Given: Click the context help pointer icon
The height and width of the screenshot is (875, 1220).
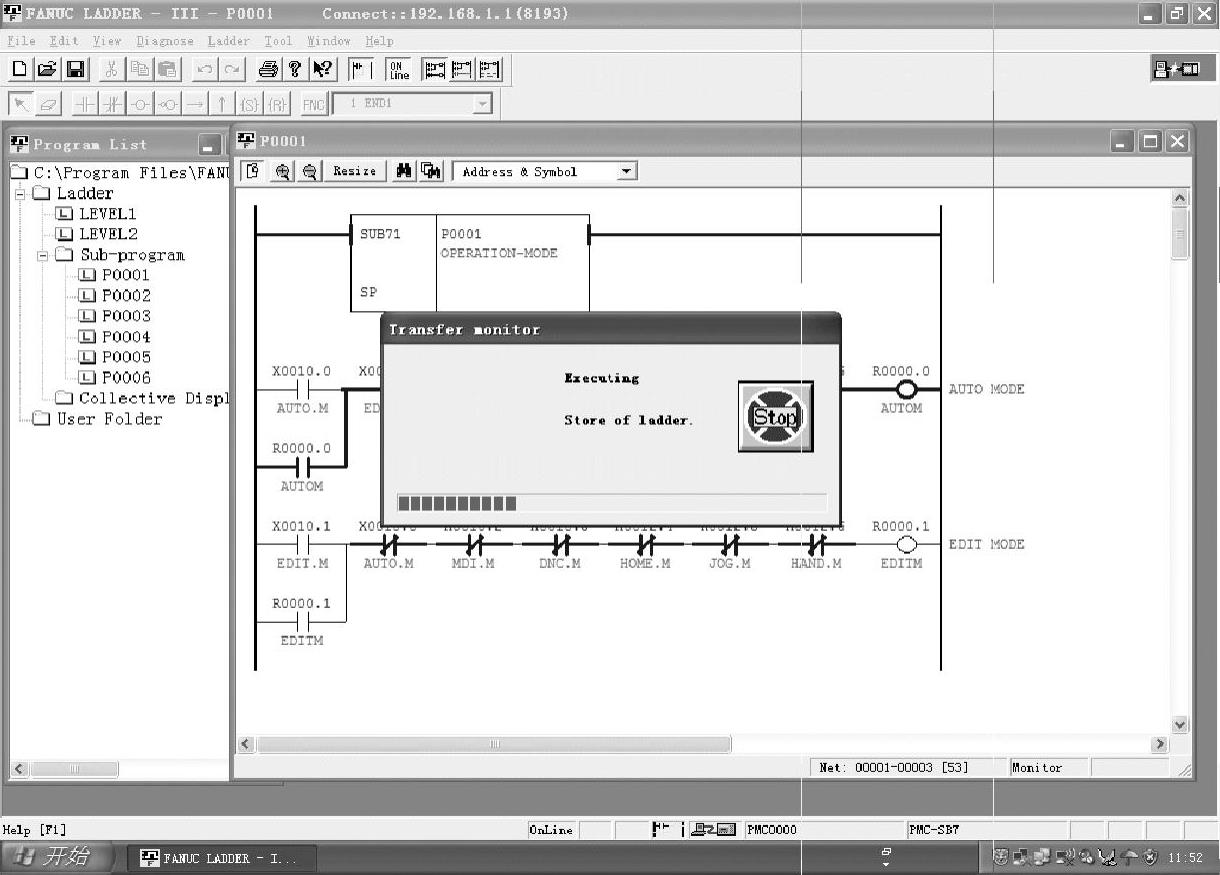Looking at the screenshot, I should point(322,69).
